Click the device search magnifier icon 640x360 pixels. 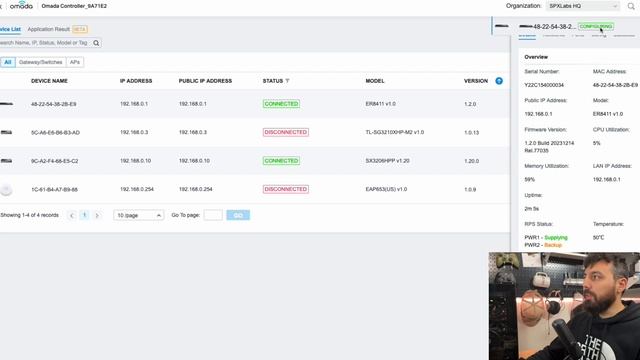tap(96, 43)
